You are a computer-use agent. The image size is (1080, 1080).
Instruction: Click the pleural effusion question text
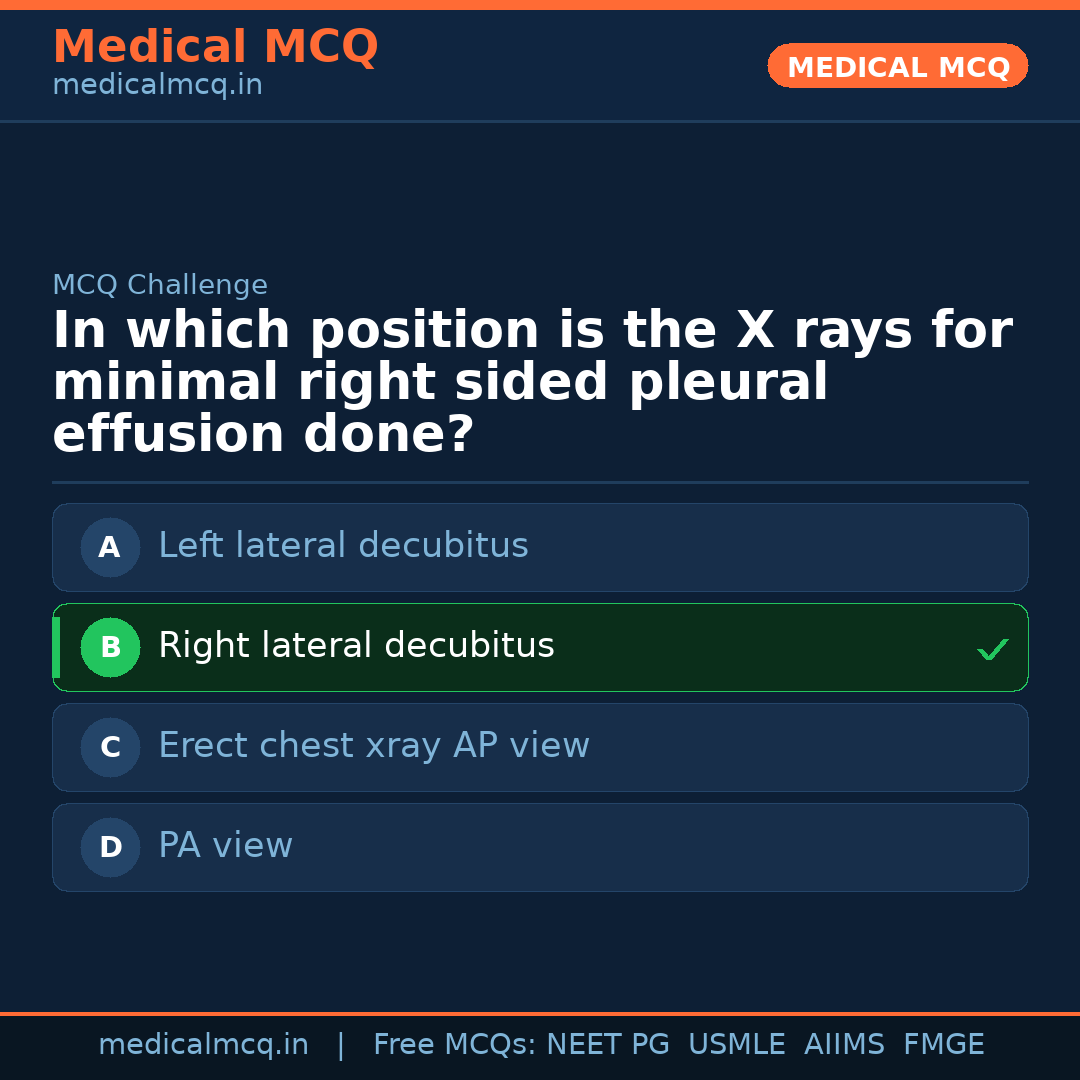click(x=532, y=383)
